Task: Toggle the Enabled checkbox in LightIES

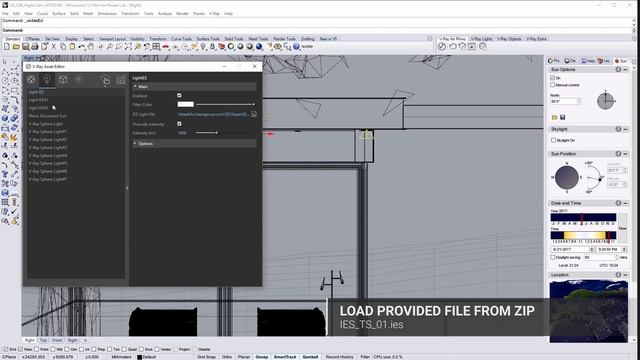Action: pos(179,96)
